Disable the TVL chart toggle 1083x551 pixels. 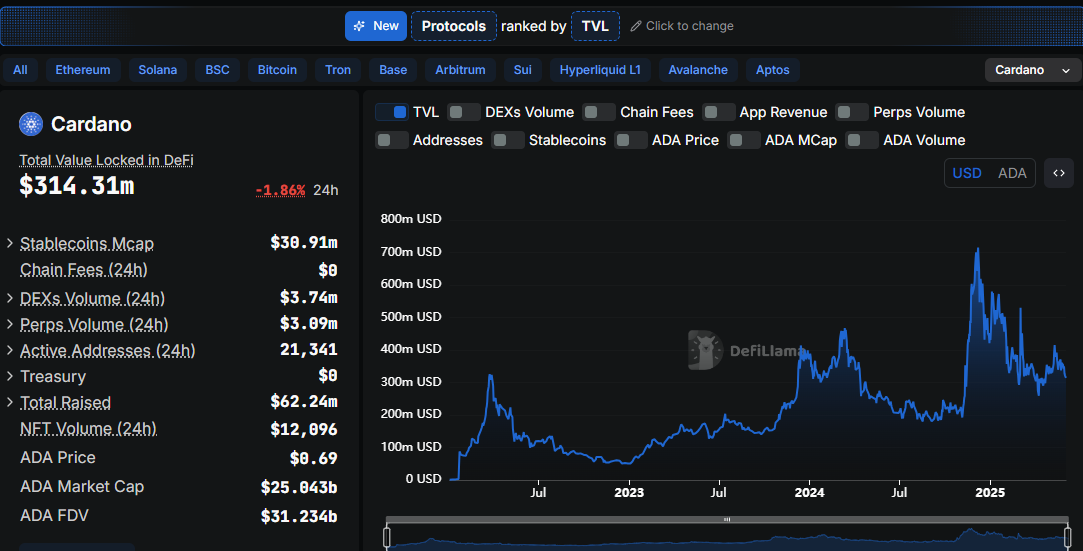pos(392,112)
